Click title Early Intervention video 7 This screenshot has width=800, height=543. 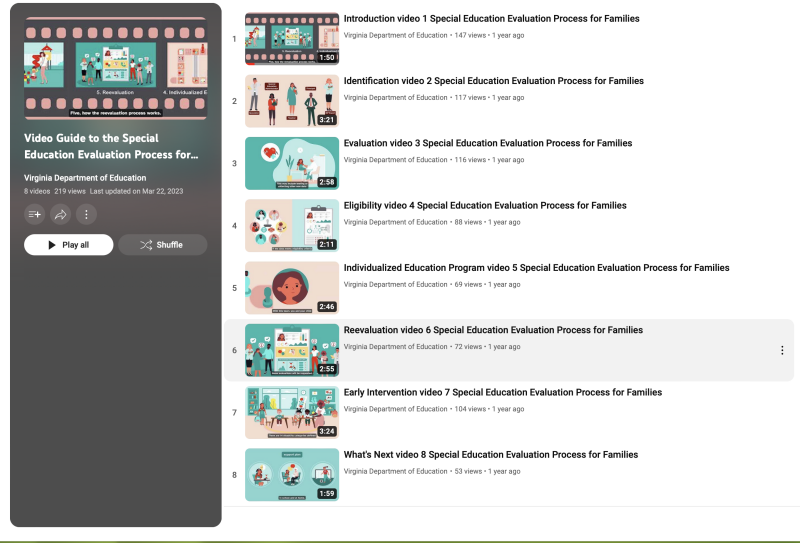click(x=503, y=392)
